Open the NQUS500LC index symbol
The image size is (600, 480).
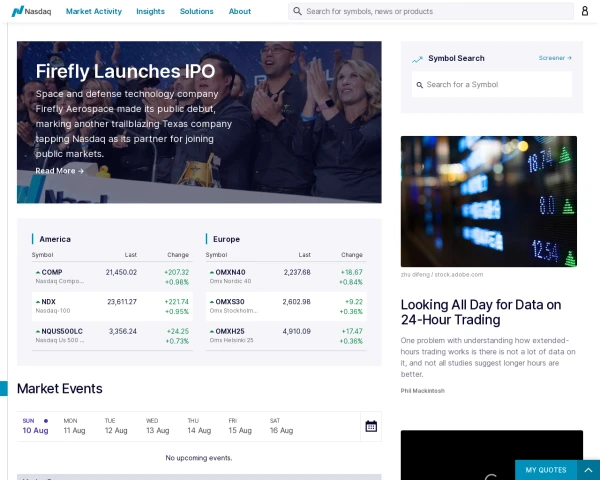pyautogui.click(x=62, y=331)
